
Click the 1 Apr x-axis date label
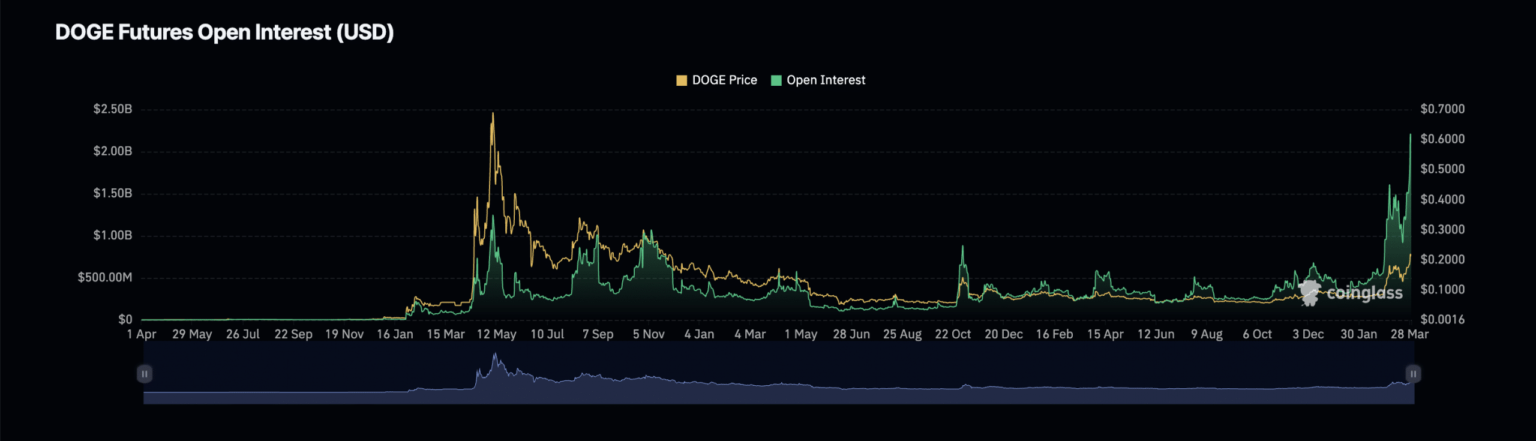click(x=142, y=335)
